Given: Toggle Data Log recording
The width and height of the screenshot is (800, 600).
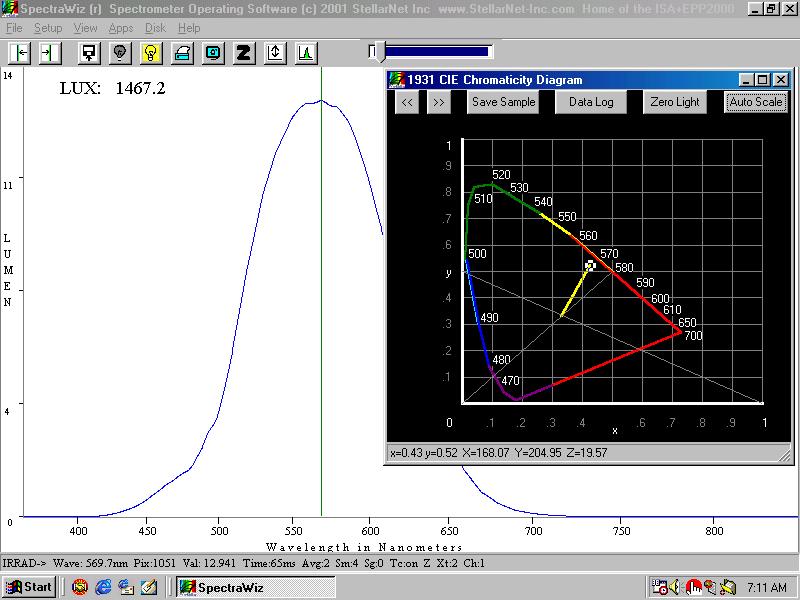Looking at the screenshot, I should (591, 102).
